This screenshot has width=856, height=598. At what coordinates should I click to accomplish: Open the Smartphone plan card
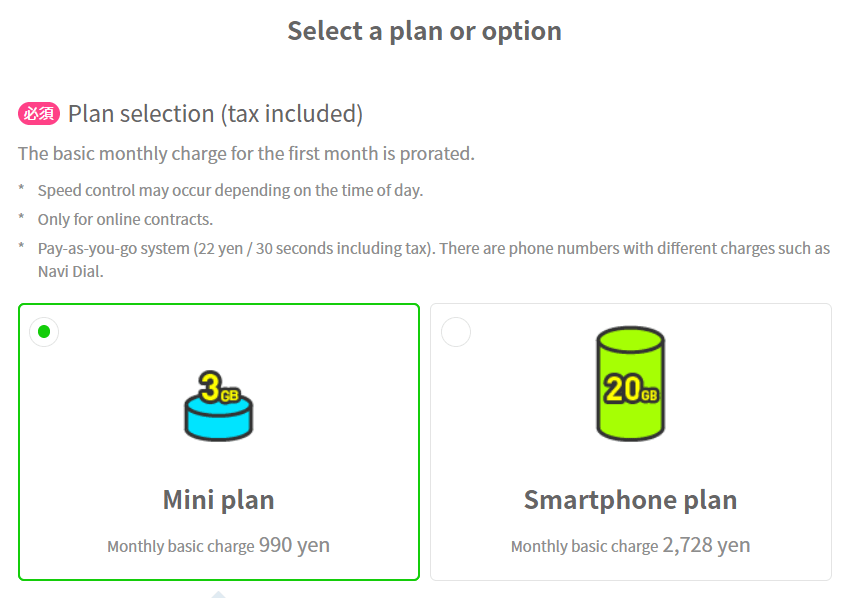(630, 440)
